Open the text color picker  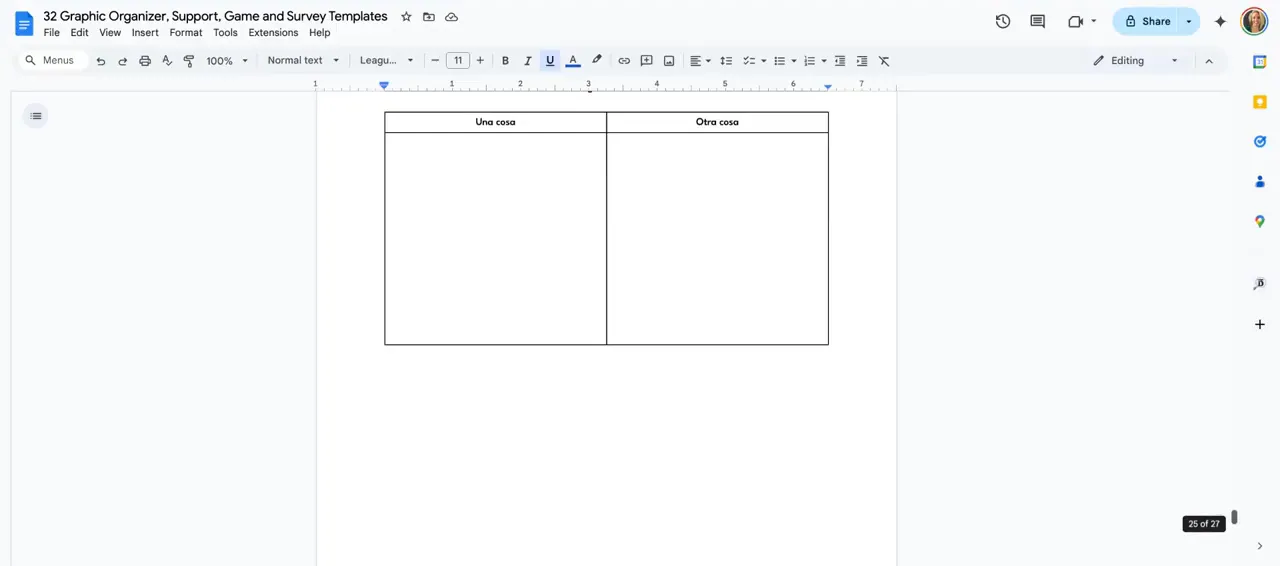573,61
